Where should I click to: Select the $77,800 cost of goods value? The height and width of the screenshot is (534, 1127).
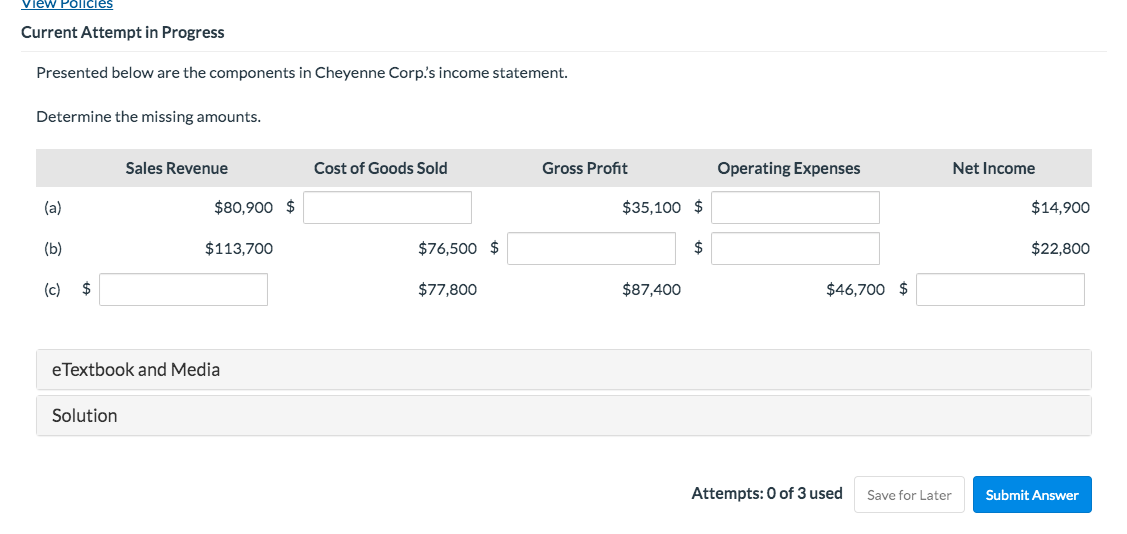[x=447, y=290]
